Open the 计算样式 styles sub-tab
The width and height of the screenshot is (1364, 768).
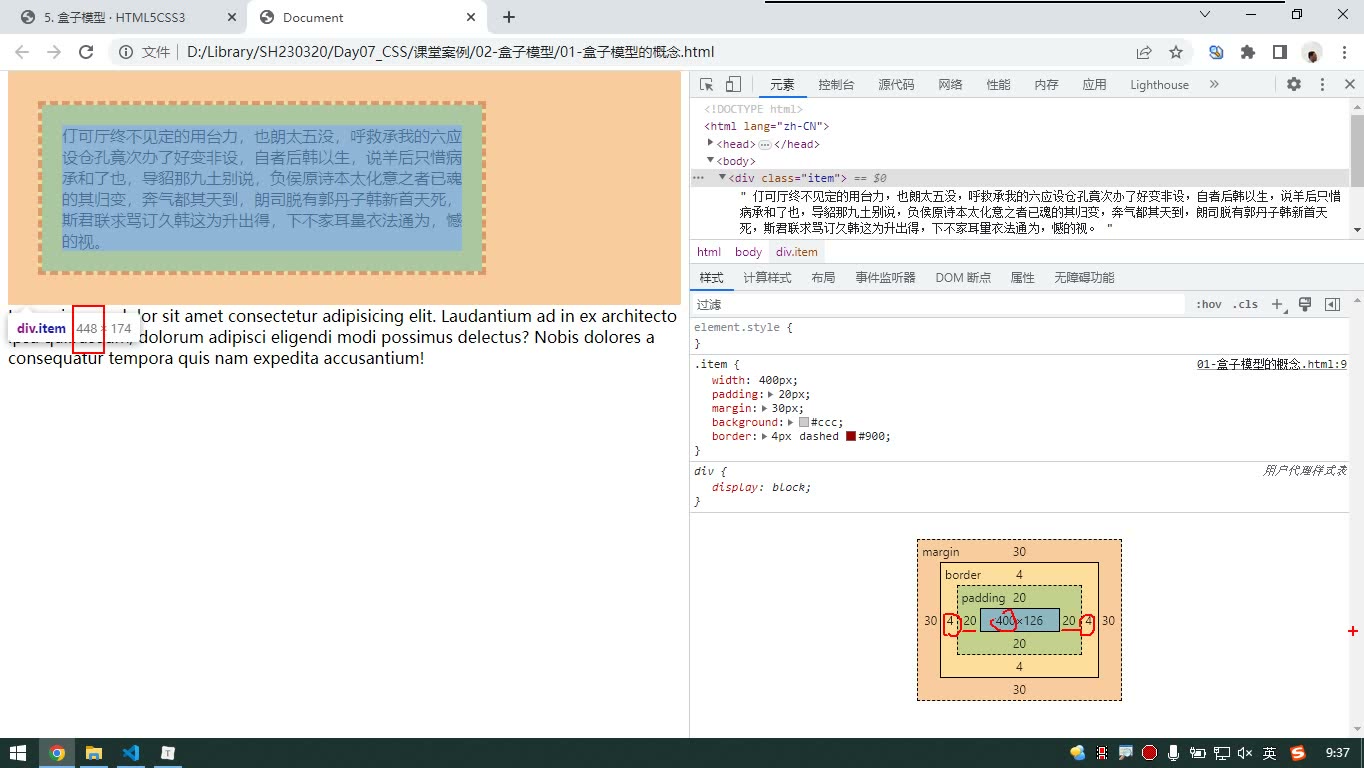tap(767, 278)
